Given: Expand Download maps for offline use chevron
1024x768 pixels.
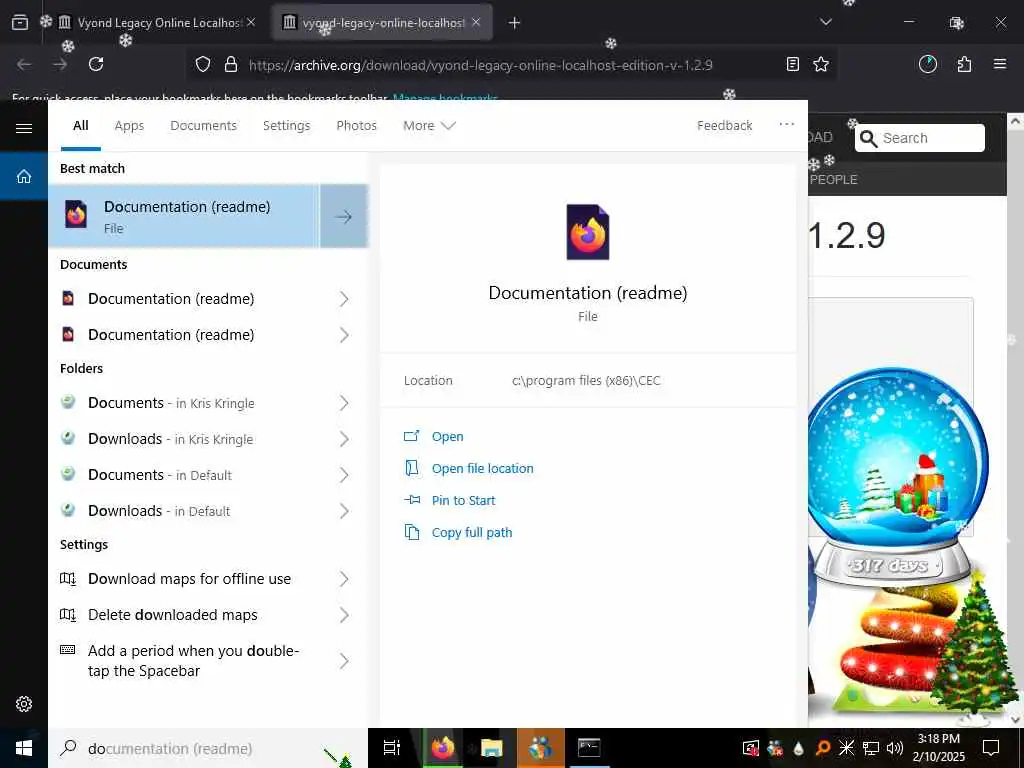Looking at the screenshot, I should pyautogui.click(x=344, y=579).
